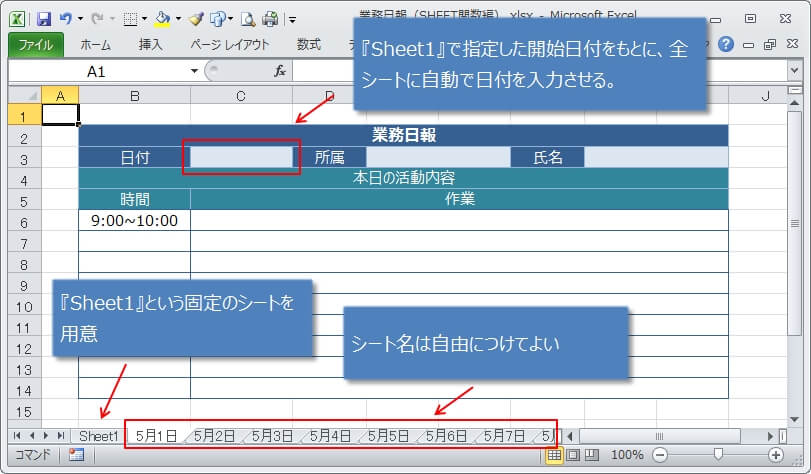This screenshot has height=474, width=811.
Task: Click the fill color paint bucket icon
Action: coord(162,18)
